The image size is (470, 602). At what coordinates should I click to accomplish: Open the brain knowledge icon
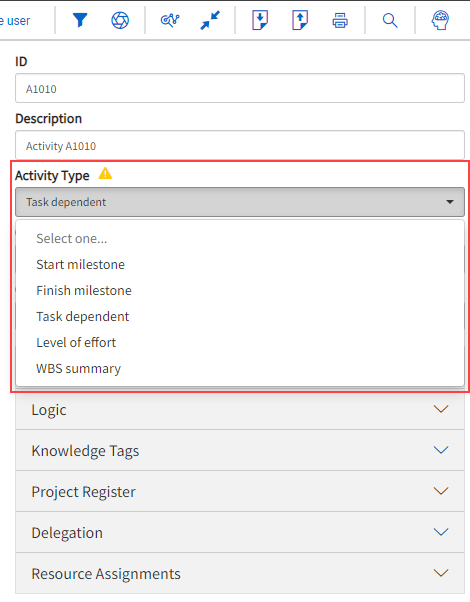pyautogui.click(x=440, y=20)
